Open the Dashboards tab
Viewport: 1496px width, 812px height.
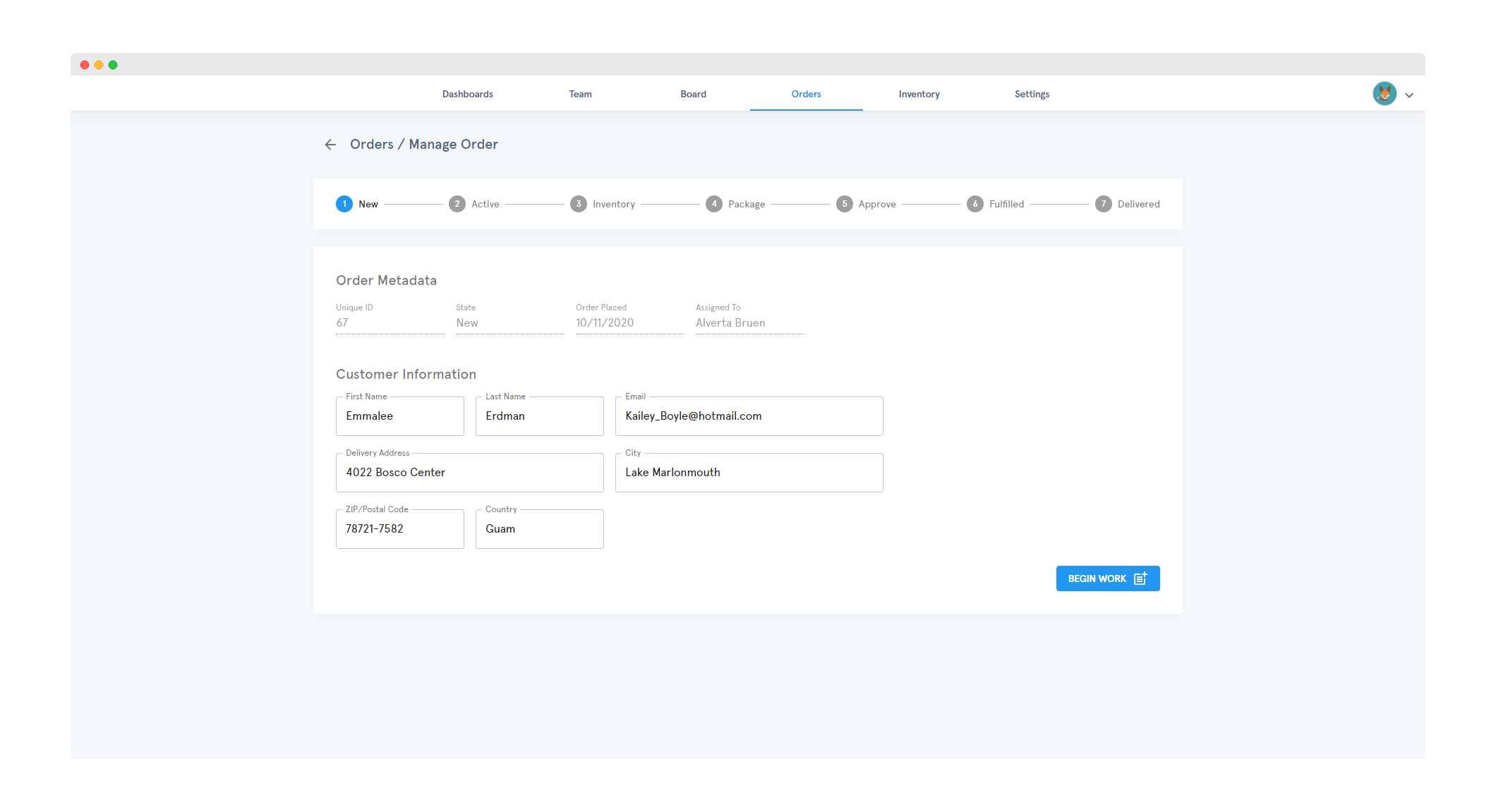467,94
